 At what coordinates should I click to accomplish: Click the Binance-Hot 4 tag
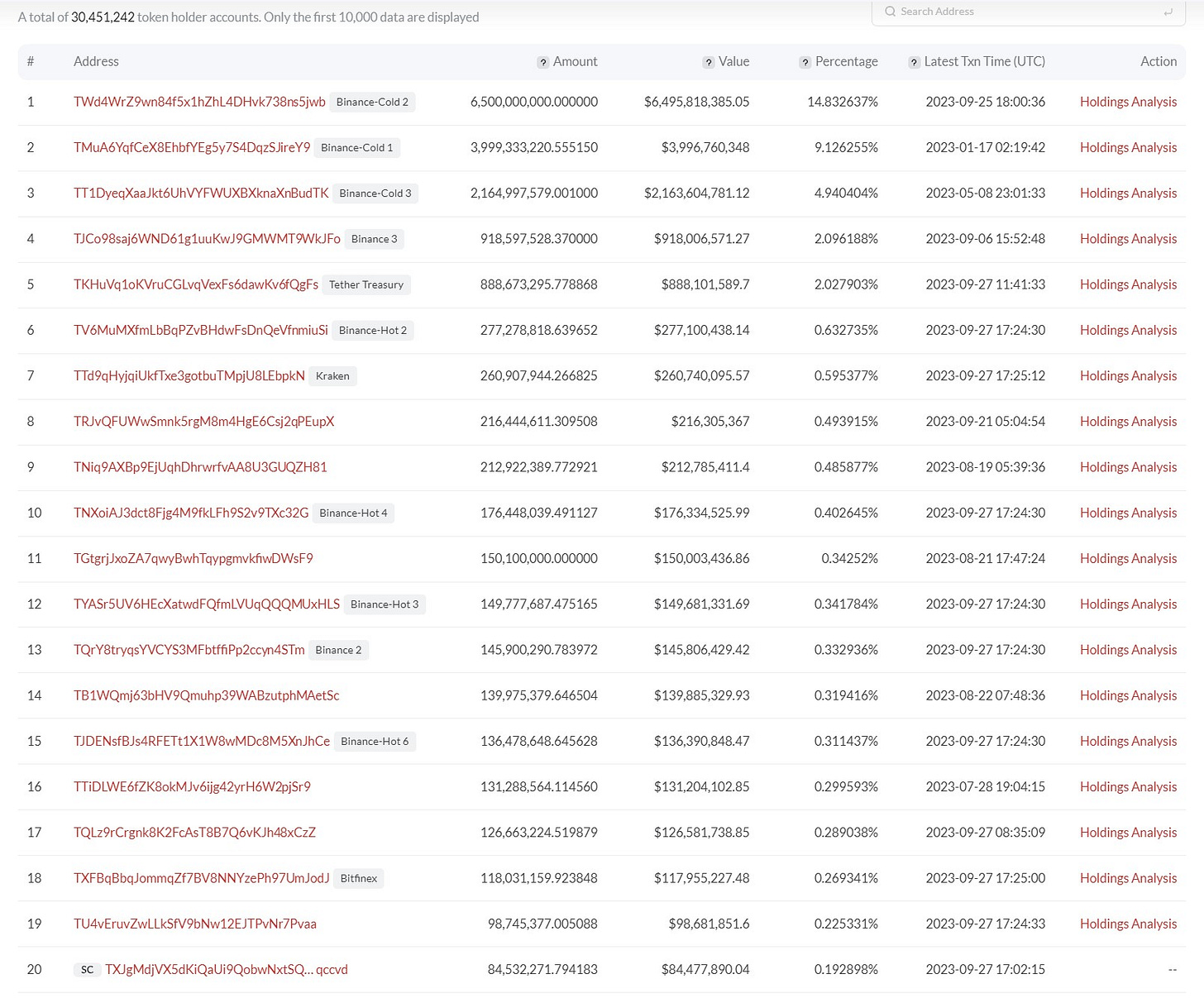353,513
